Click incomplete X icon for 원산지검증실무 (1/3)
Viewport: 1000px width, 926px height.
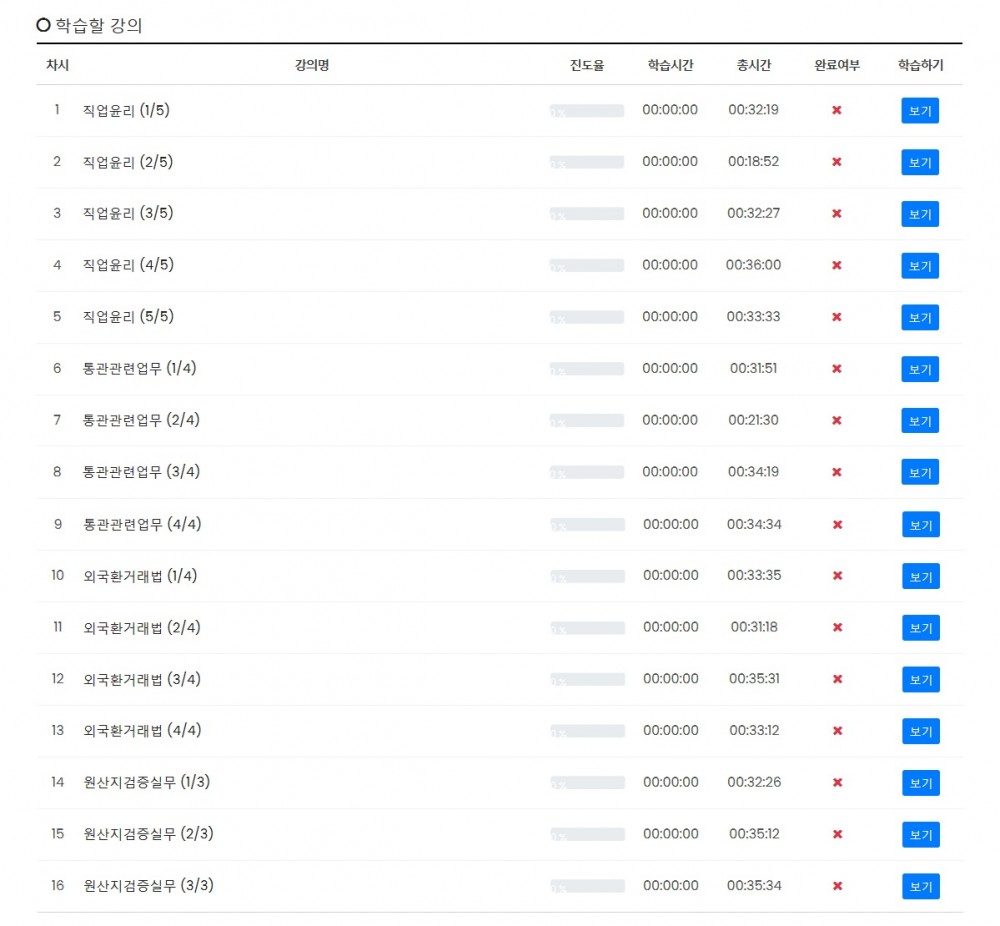point(837,783)
